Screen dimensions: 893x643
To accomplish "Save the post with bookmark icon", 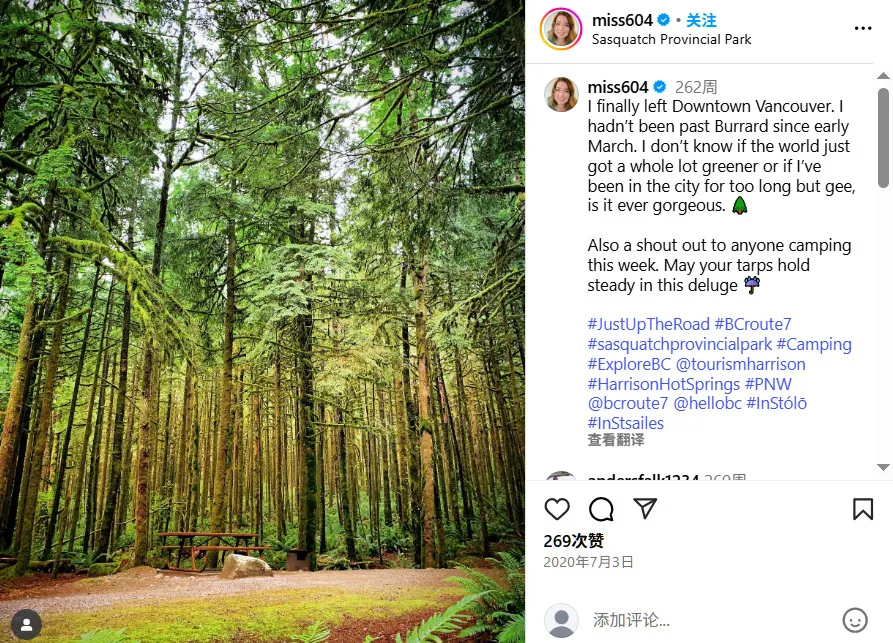I will tap(862, 509).
